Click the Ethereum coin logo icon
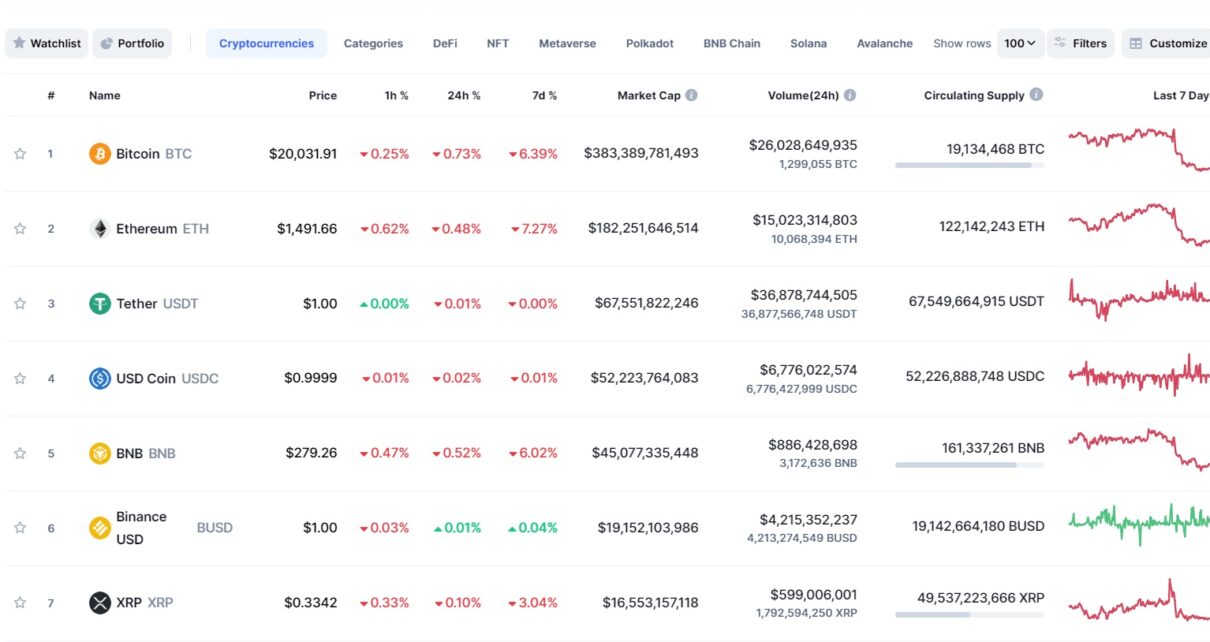 click(x=100, y=229)
